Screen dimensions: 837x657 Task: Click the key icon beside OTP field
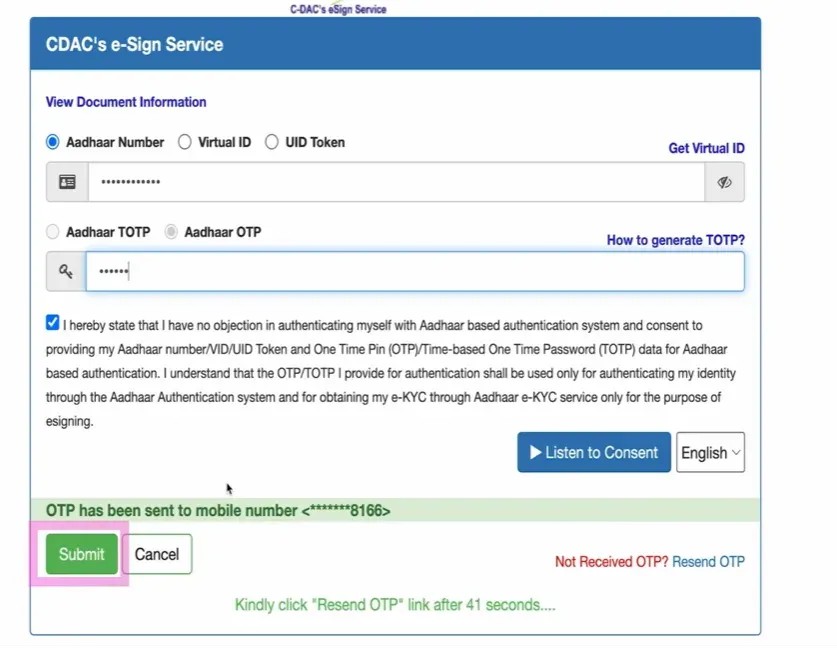coord(66,272)
